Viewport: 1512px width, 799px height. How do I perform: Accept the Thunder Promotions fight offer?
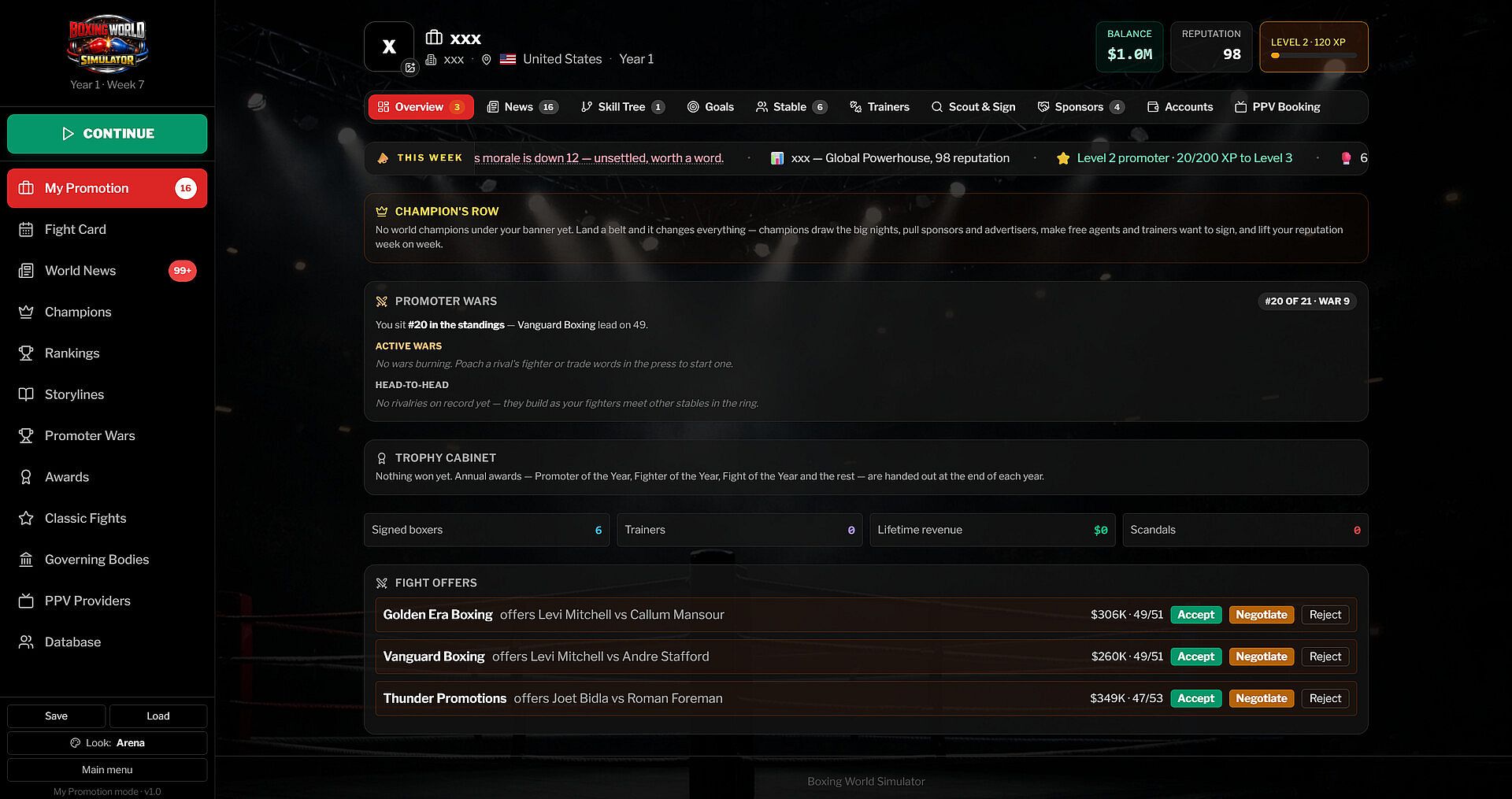(1195, 698)
